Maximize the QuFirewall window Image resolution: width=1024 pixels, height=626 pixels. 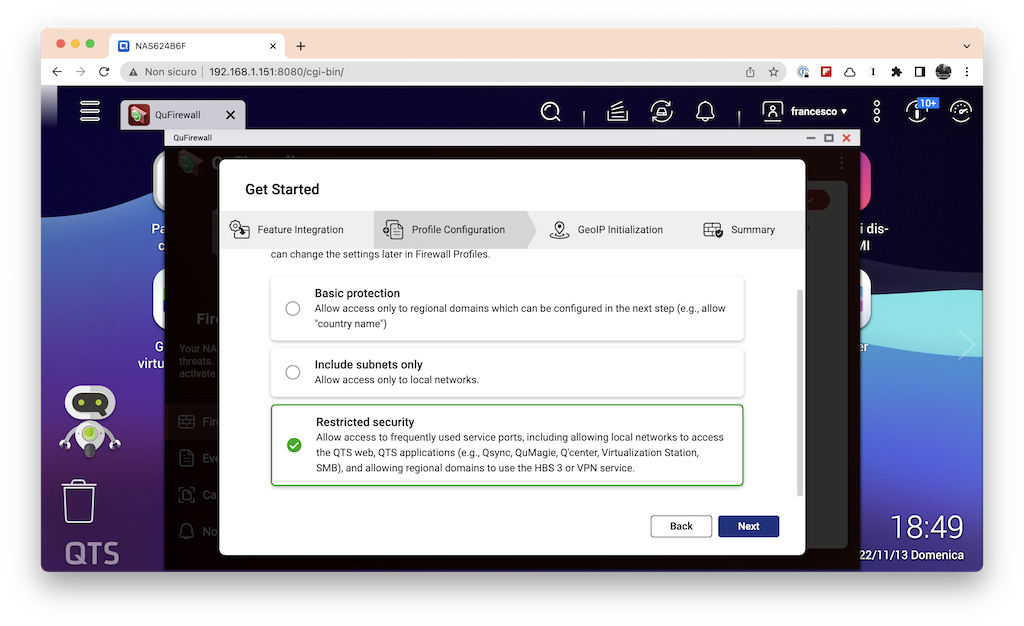click(x=829, y=138)
